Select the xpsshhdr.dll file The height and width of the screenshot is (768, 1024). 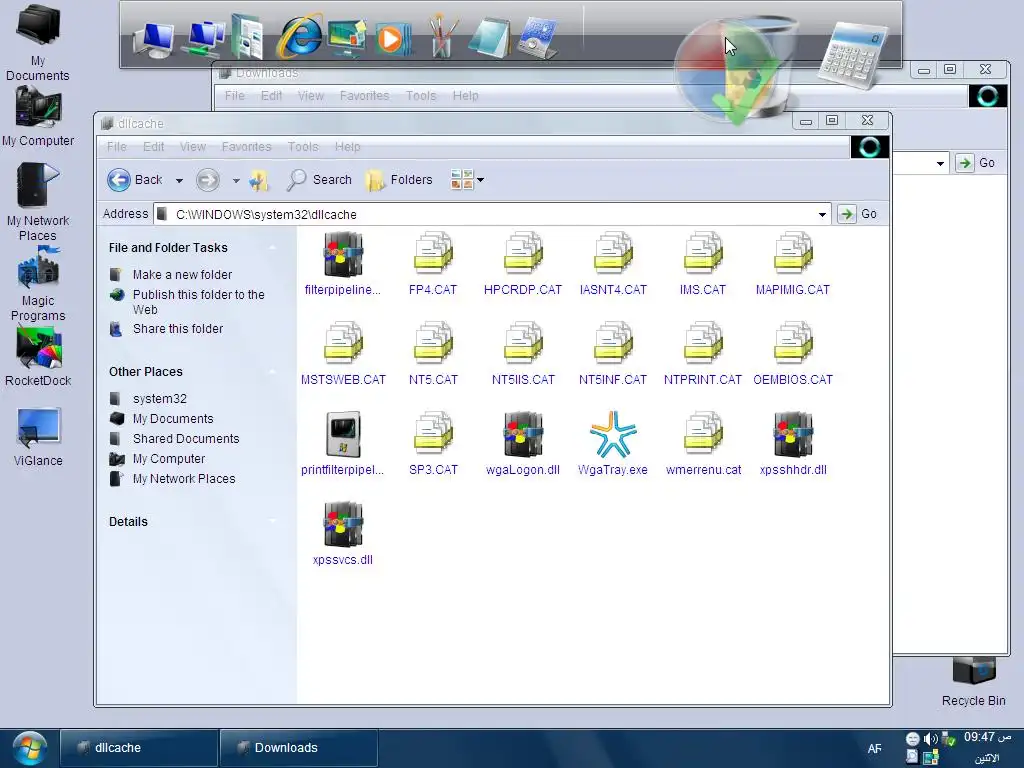coord(793,444)
